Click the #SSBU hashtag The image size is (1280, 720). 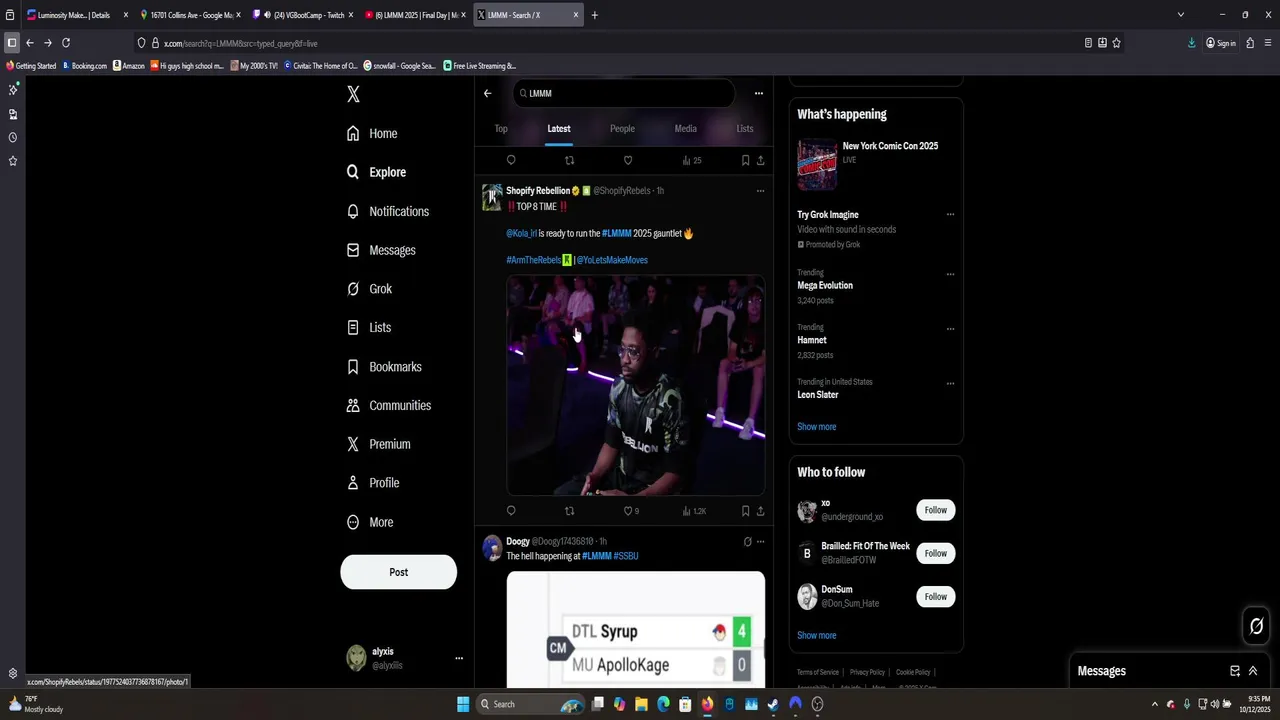point(626,556)
